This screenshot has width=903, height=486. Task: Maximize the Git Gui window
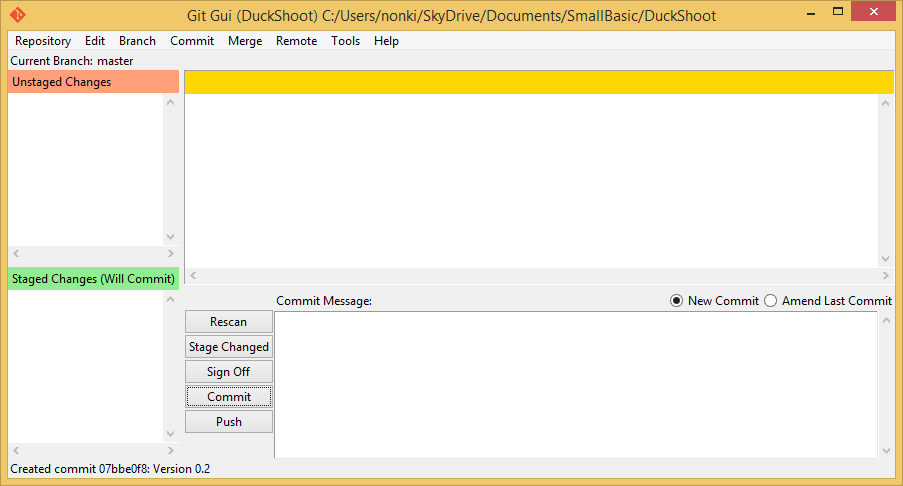pos(838,12)
